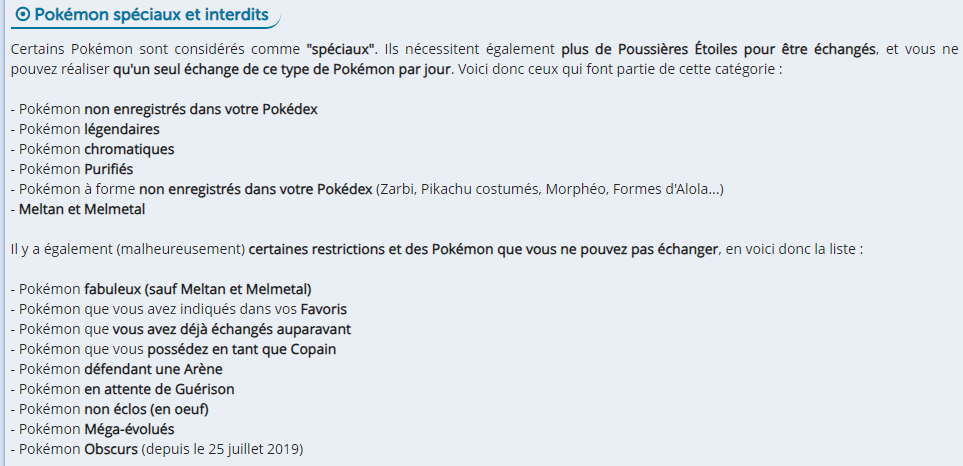This screenshot has width=963, height=466.
Task: Click the bold word 'chromatiques'
Action: click(129, 149)
